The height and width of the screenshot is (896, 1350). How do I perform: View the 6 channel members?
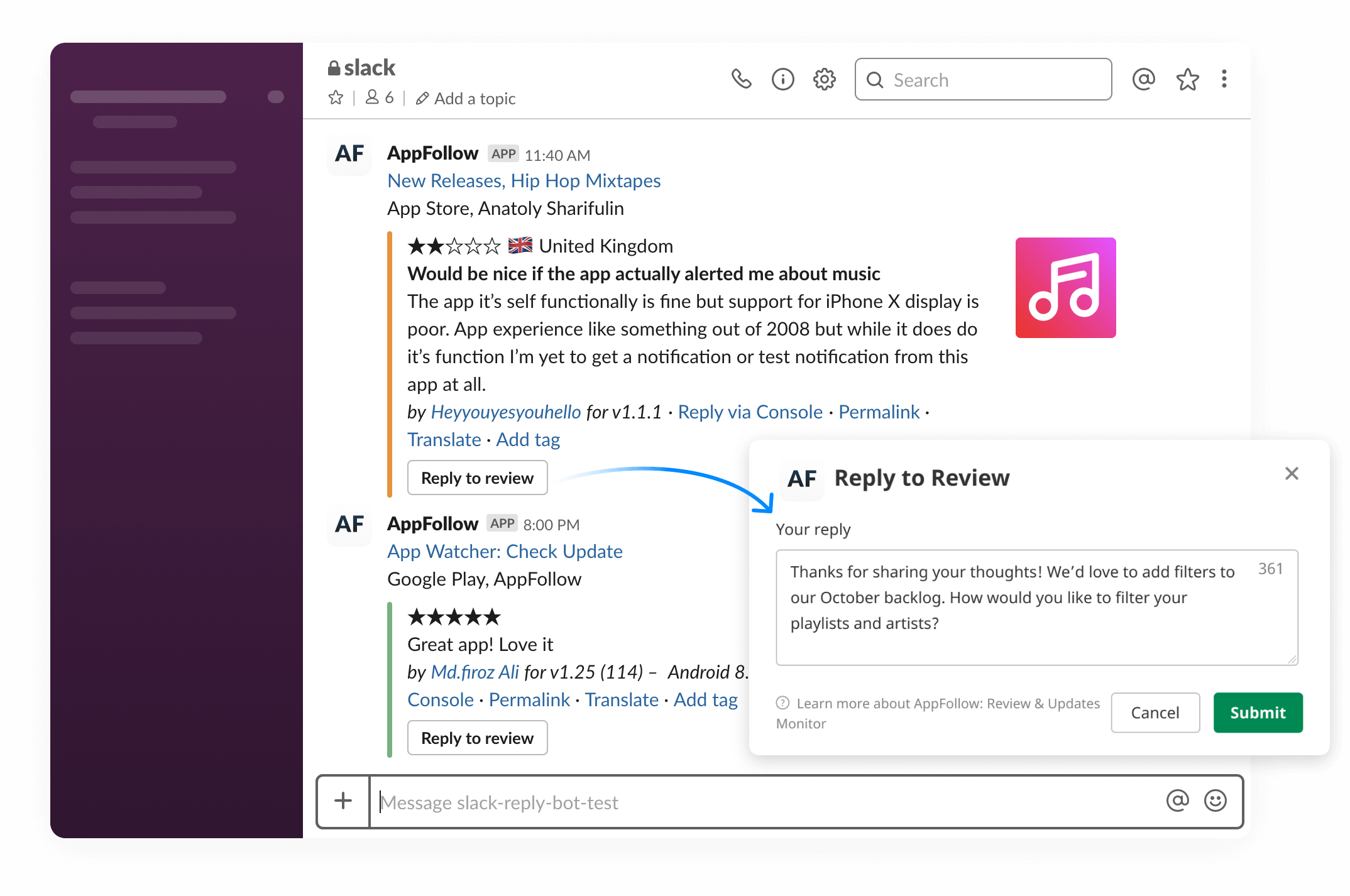click(380, 98)
